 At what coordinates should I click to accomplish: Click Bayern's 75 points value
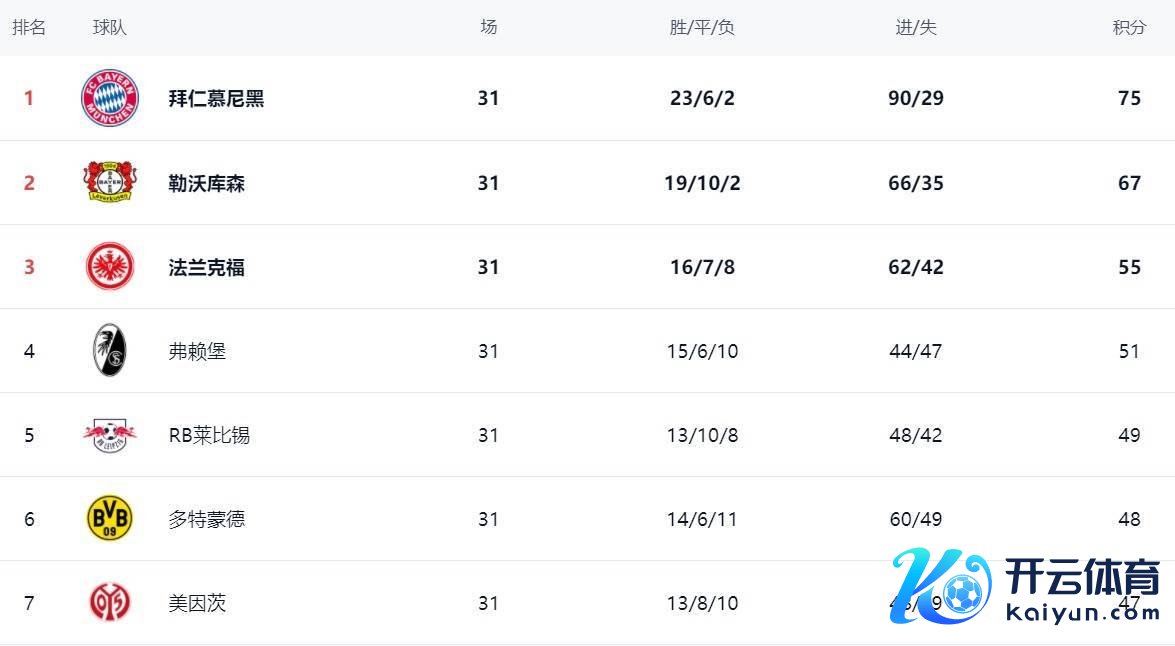tap(1129, 98)
